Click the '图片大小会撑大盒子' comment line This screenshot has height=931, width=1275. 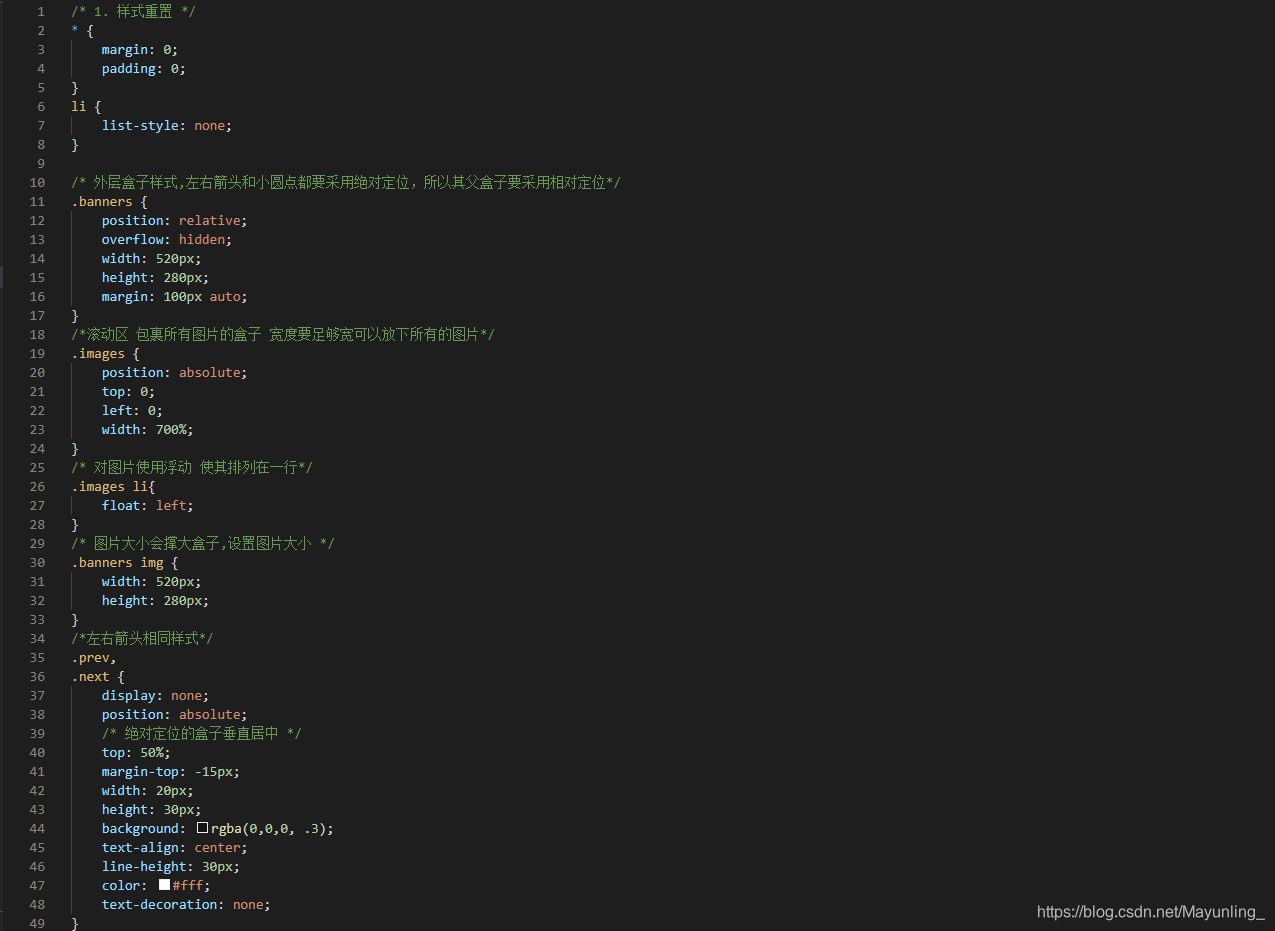tap(203, 543)
